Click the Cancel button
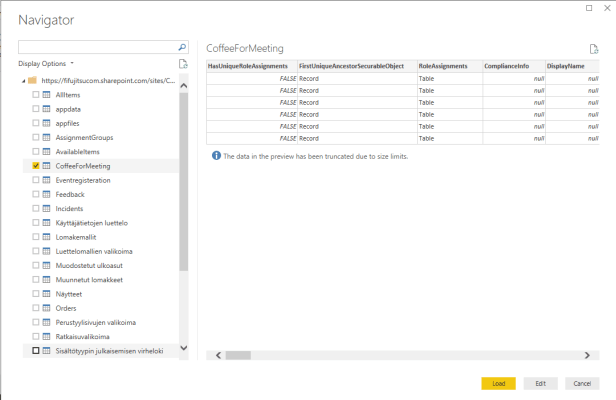Viewport: 616px width, 400px height. [582, 383]
